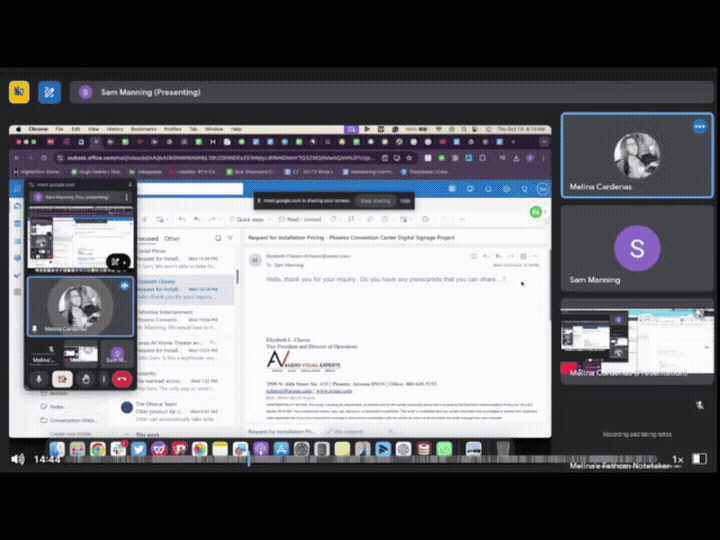Image resolution: width=720 pixels, height=540 pixels.
Task: Click the blue annotation icon beside the presenter bar
Action: (x=49, y=92)
